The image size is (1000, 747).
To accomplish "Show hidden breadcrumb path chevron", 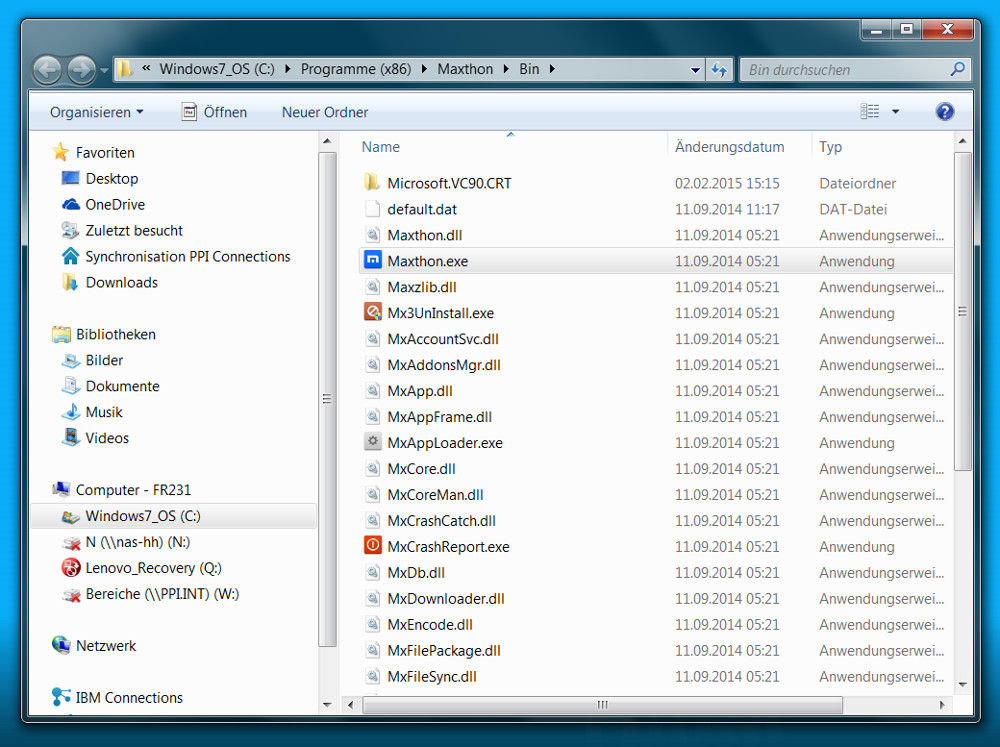I will (x=146, y=68).
